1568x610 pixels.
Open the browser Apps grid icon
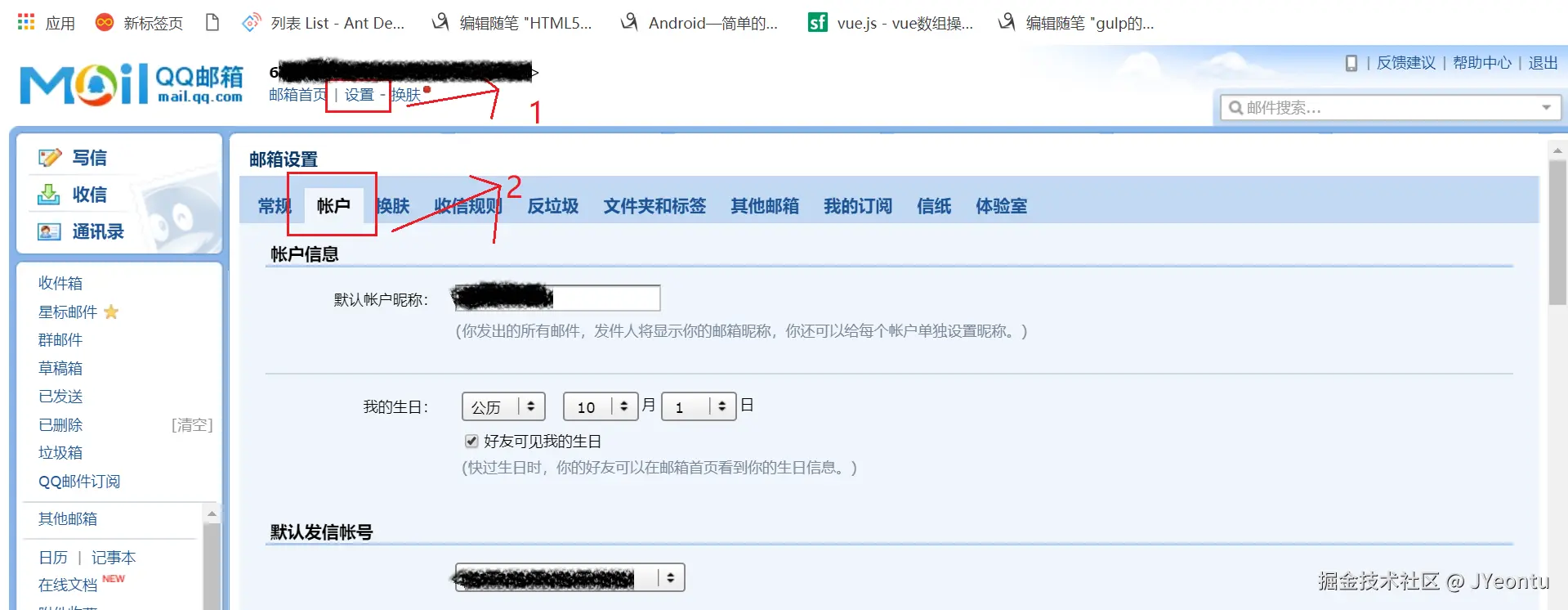click(26, 22)
